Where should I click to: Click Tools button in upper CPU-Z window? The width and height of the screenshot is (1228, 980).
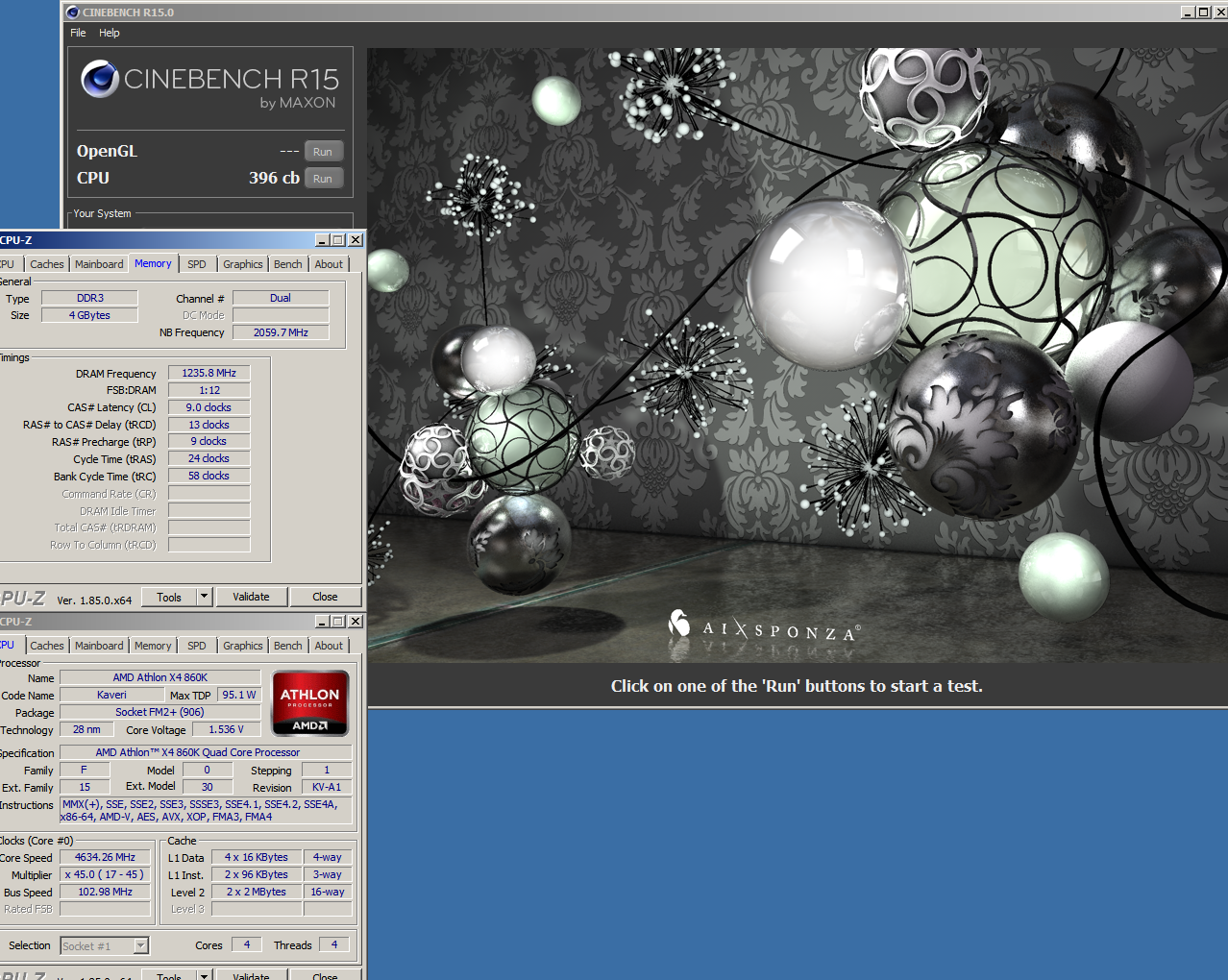pyautogui.click(x=169, y=598)
